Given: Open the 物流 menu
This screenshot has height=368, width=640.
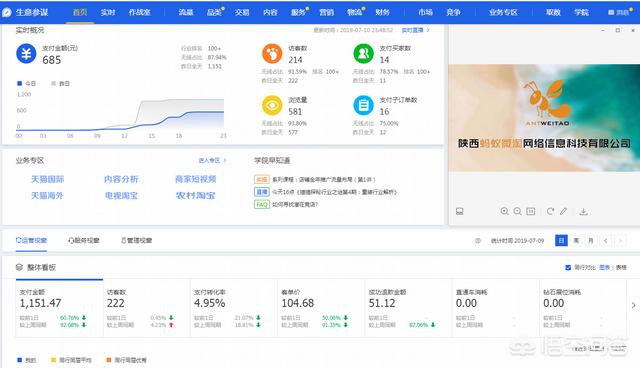Looking at the screenshot, I should click(x=355, y=13).
